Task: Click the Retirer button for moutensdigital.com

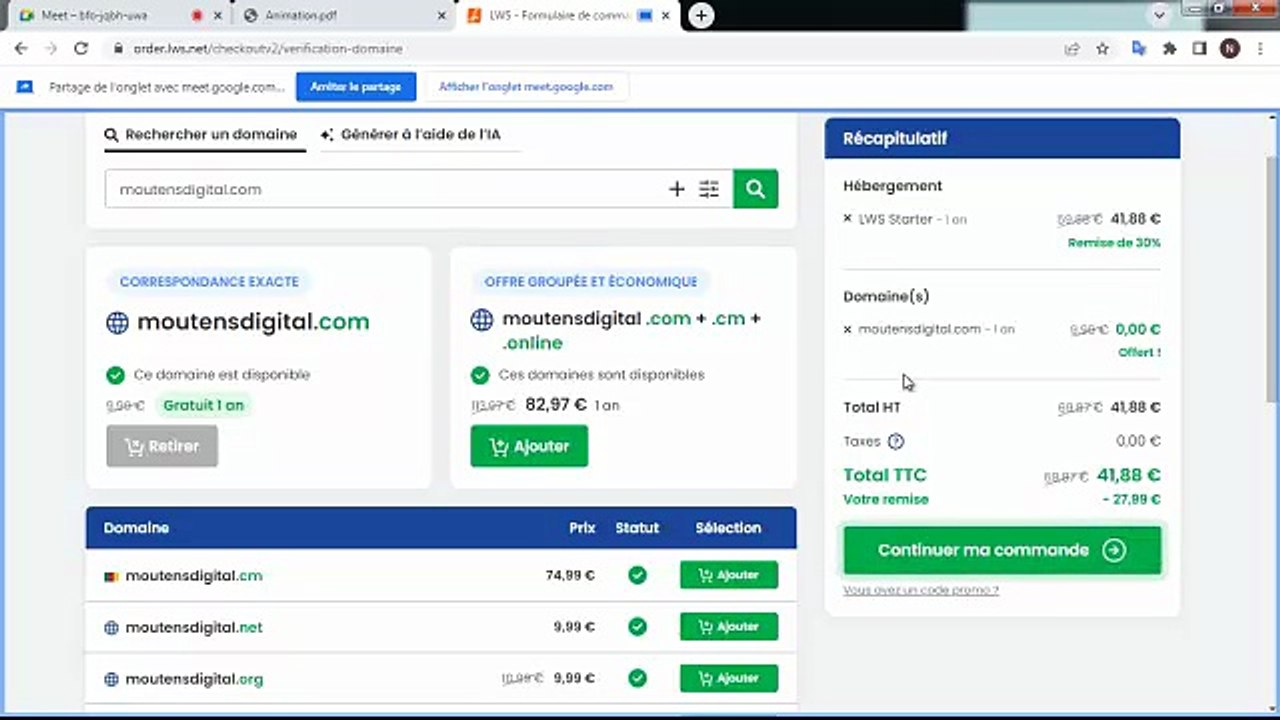Action: click(x=162, y=446)
